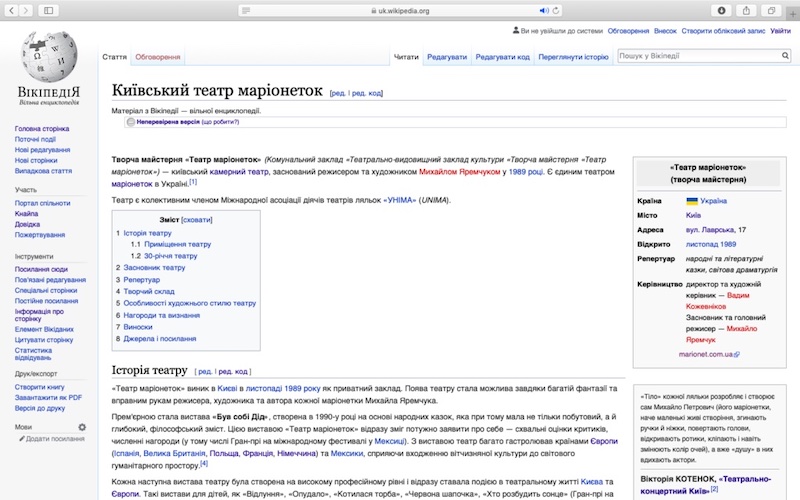This screenshot has height=500, width=800.
Task: Open the Редагувати tab
Action: point(447,57)
